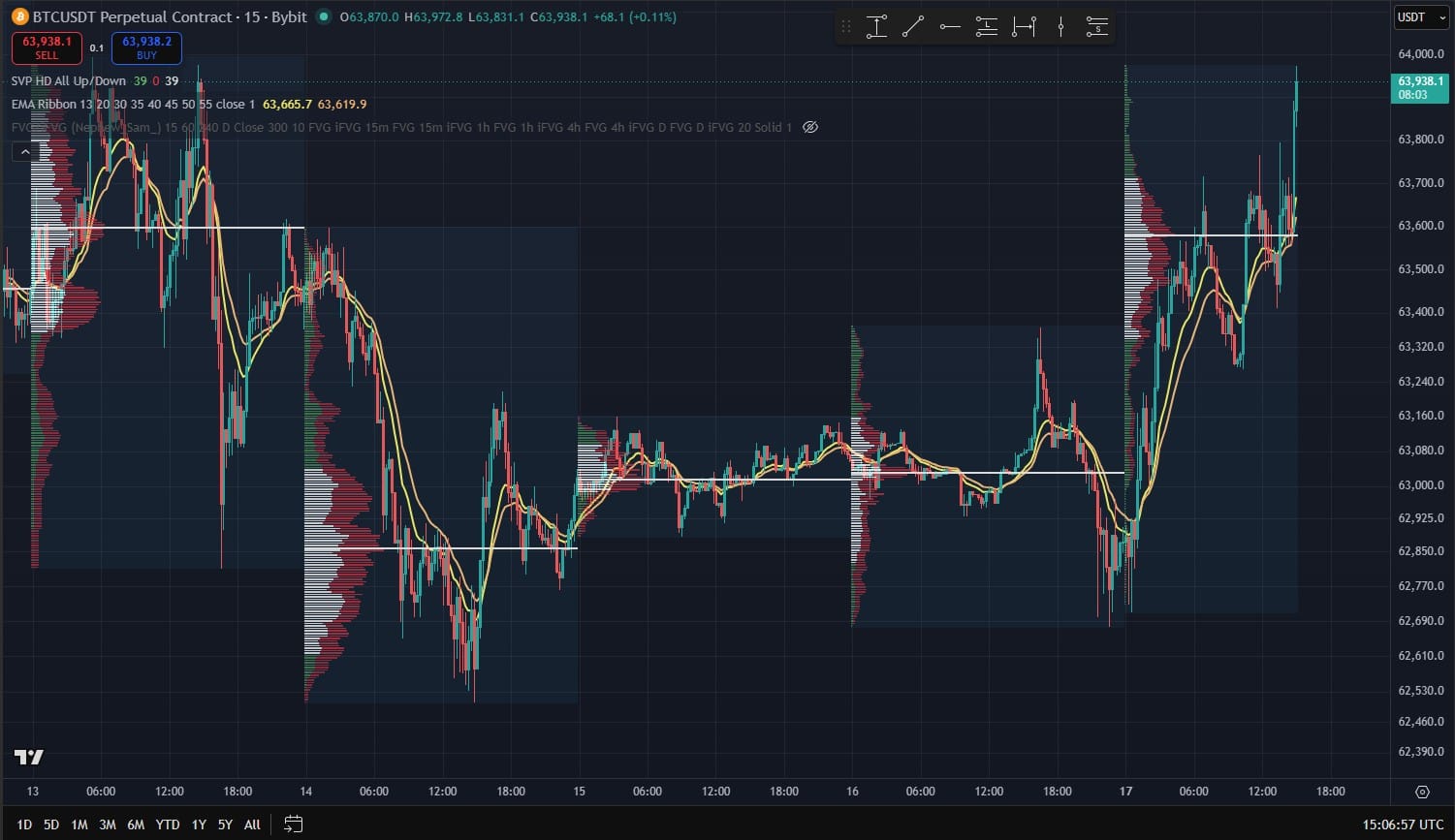Click the high value H63,972.8 in header
This screenshot has height=840, width=1455.
433,16
